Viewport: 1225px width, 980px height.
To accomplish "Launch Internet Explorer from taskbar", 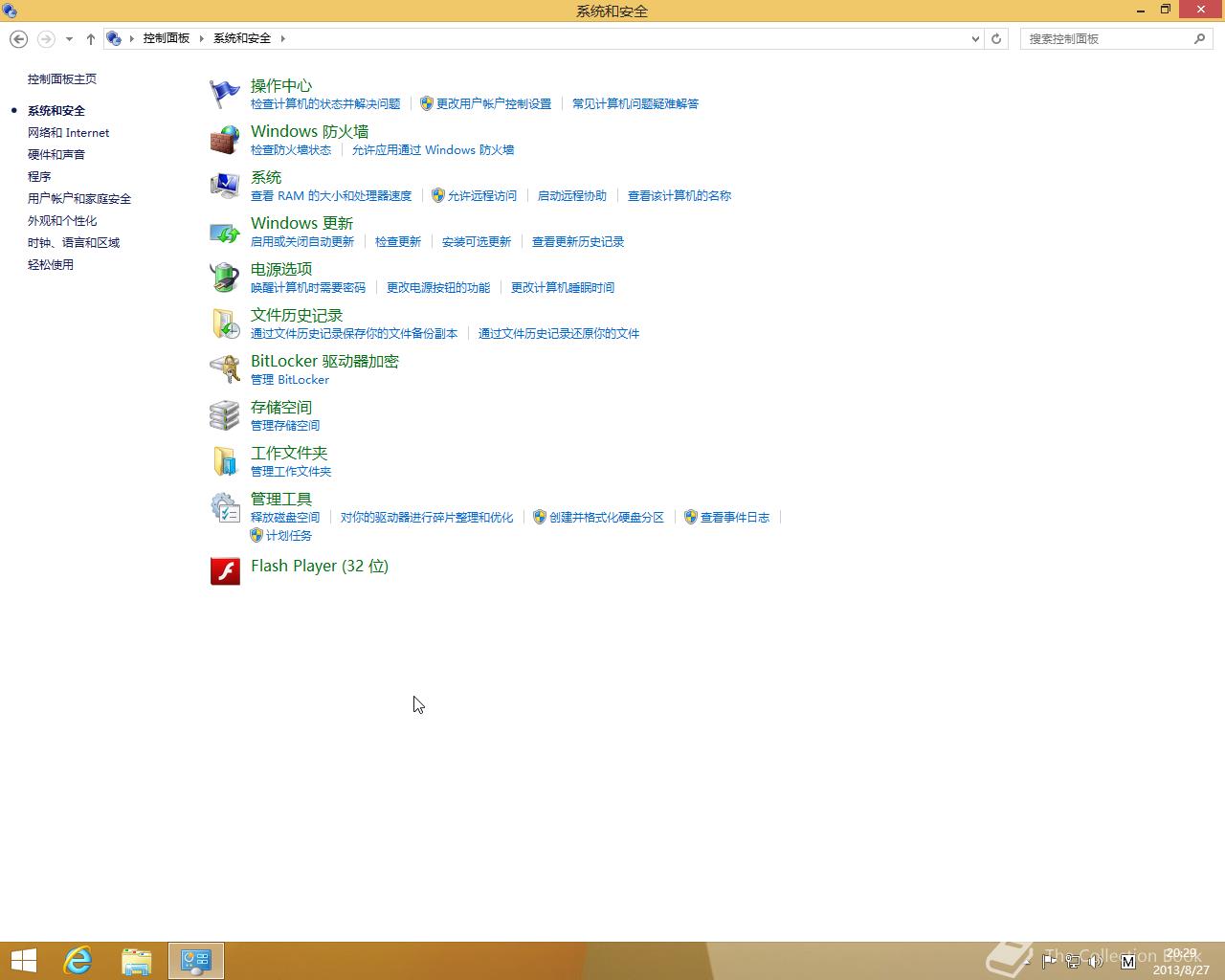I will 78,961.
